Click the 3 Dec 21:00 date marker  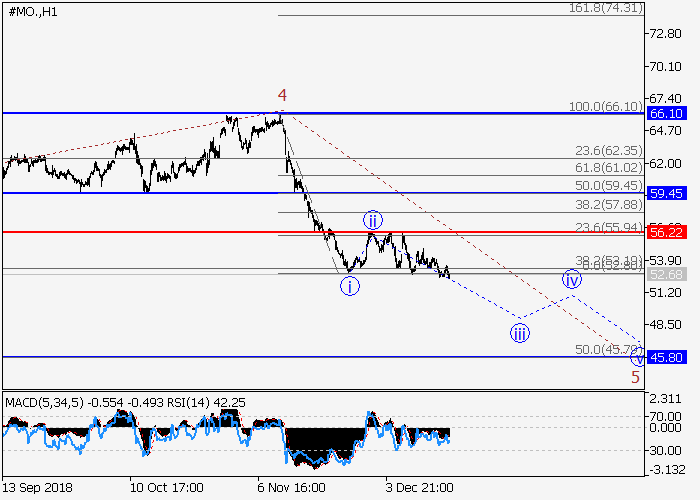point(419,487)
